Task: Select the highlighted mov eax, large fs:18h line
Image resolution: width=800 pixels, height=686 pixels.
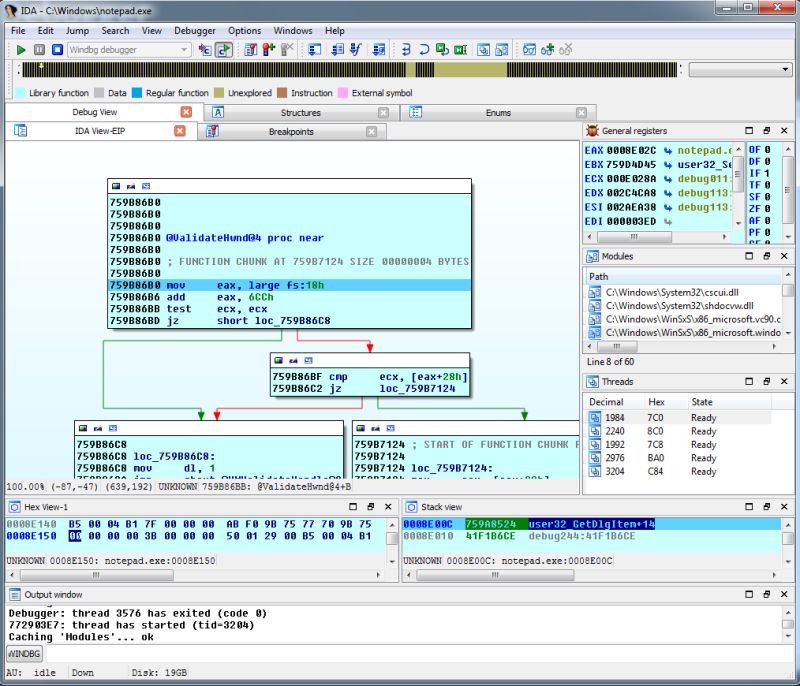Action: (x=289, y=285)
